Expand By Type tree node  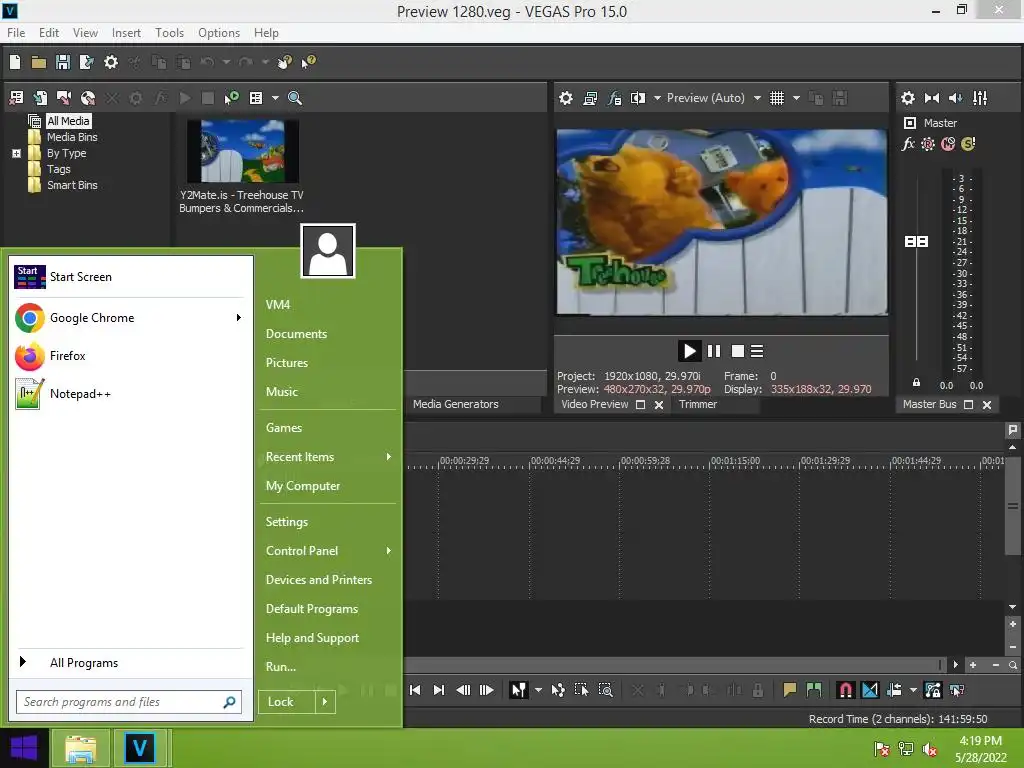click(16, 153)
